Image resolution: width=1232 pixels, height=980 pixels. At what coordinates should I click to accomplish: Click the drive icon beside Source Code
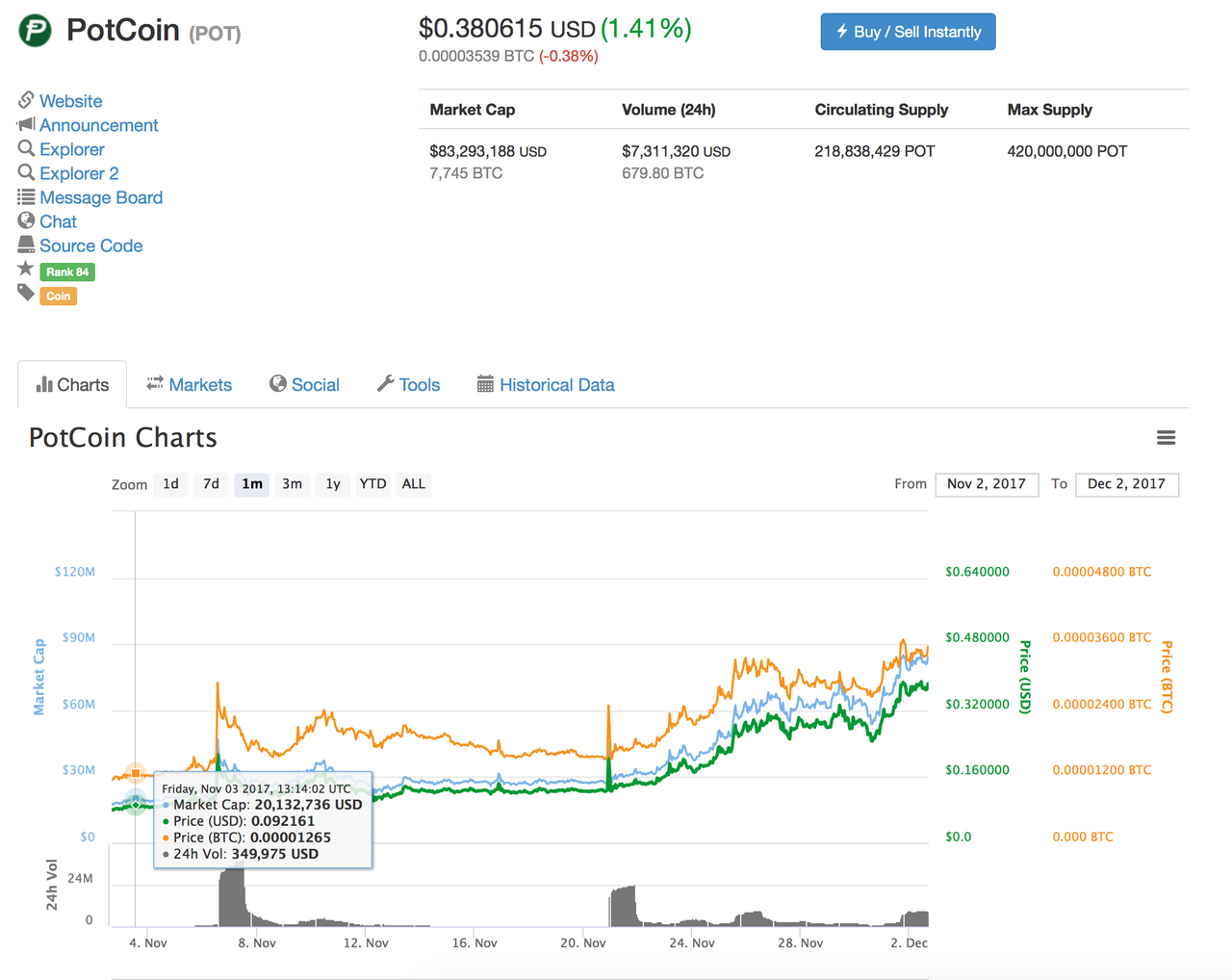26,245
